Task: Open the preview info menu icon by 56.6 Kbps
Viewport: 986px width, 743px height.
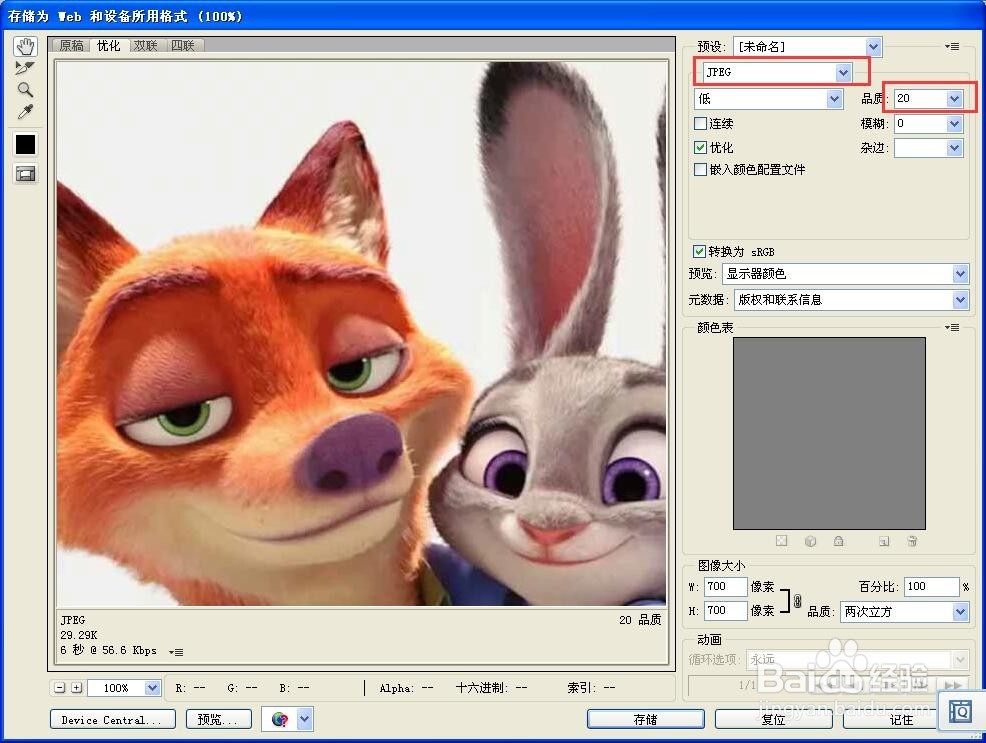Action: coord(176,652)
